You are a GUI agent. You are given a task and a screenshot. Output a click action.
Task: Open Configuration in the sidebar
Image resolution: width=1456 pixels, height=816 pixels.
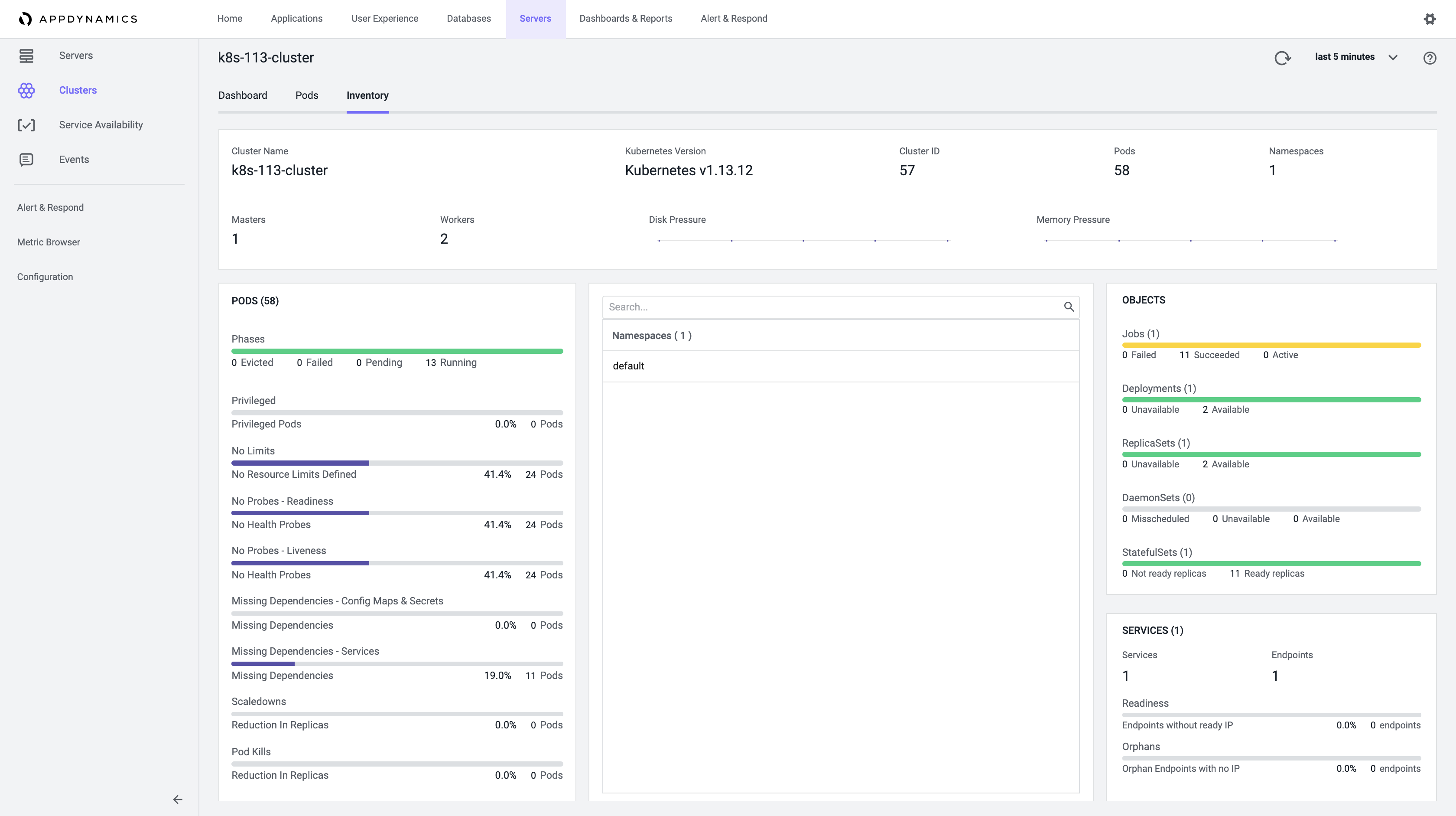click(45, 277)
